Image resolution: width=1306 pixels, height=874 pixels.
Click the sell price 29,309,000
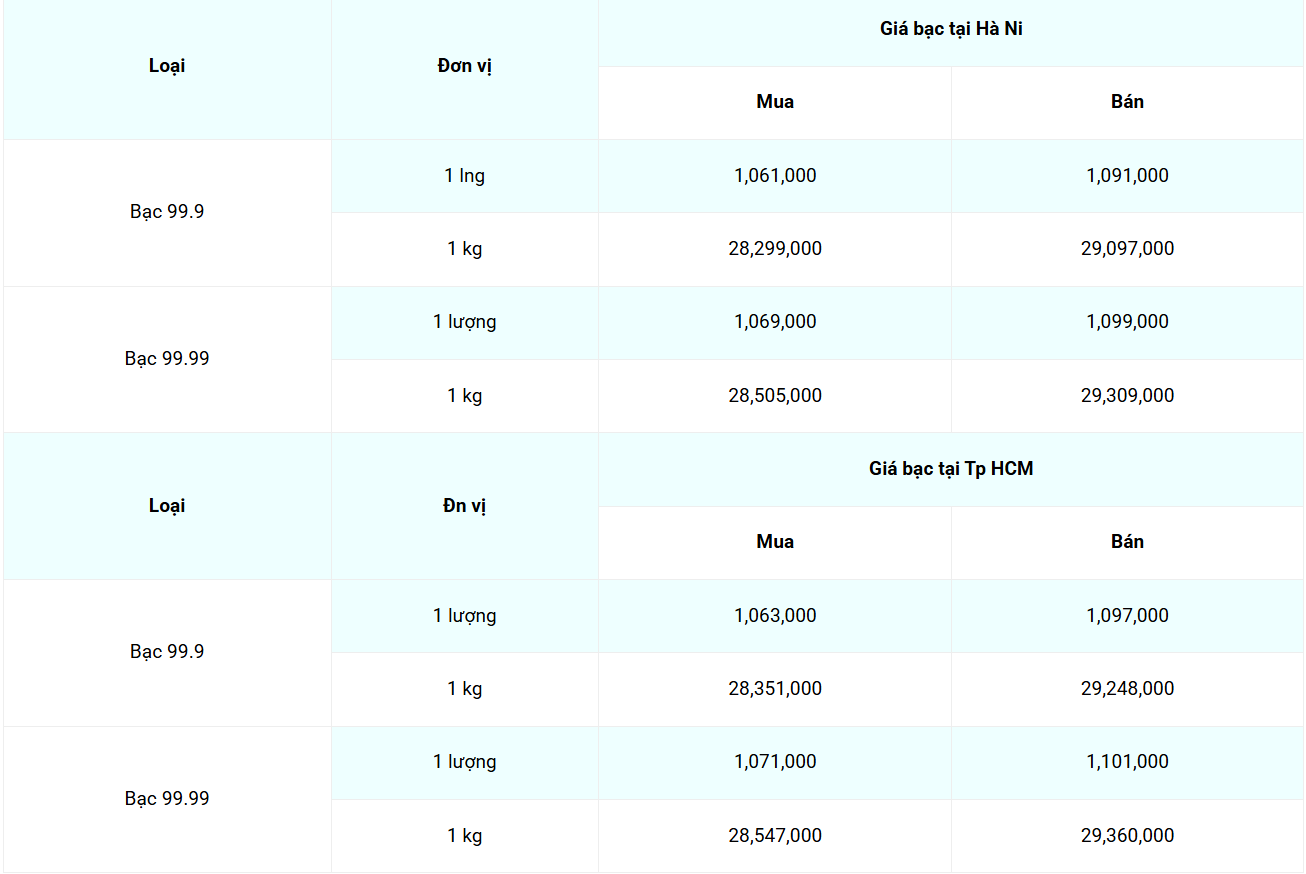(x=1127, y=396)
